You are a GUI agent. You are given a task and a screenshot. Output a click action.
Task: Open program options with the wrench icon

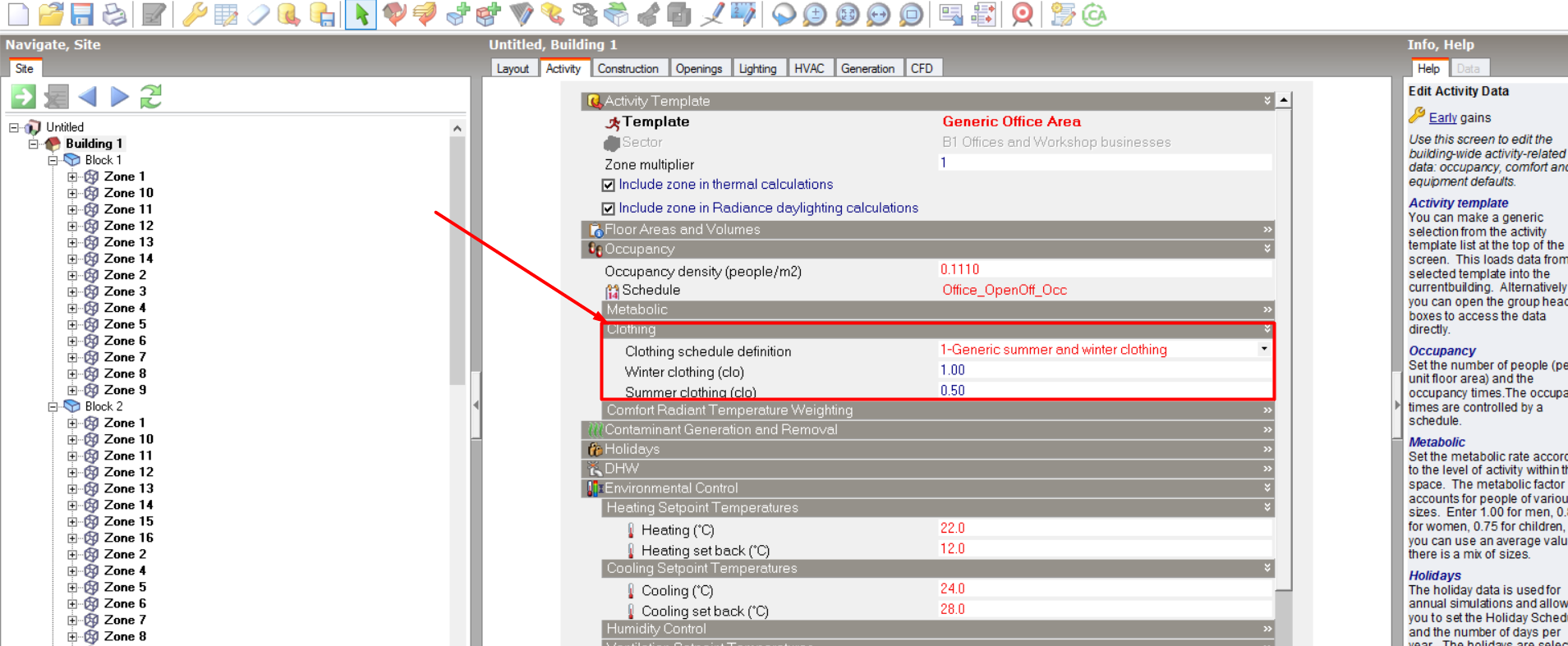coord(195,14)
